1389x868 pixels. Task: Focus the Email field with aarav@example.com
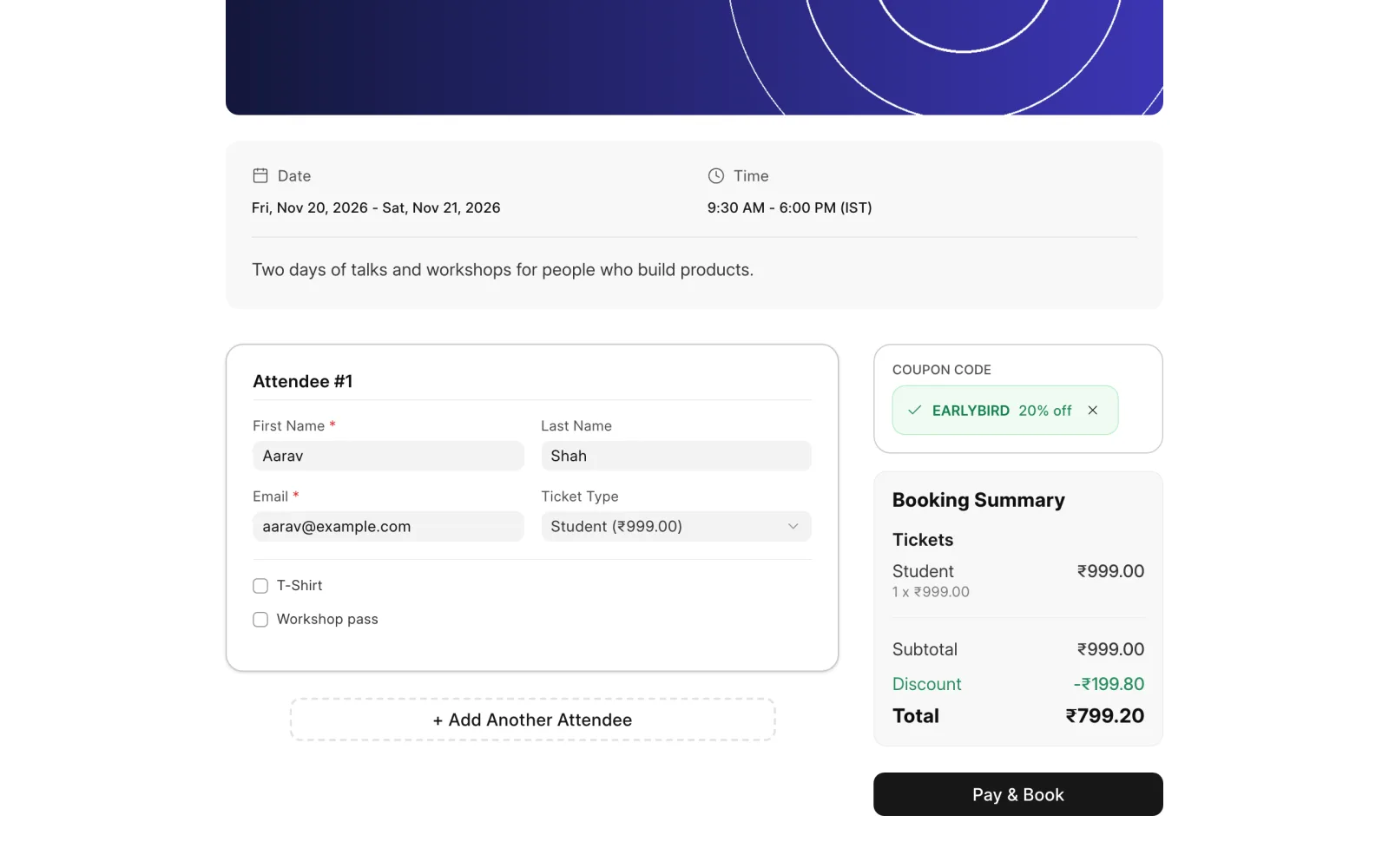[388, 526]
